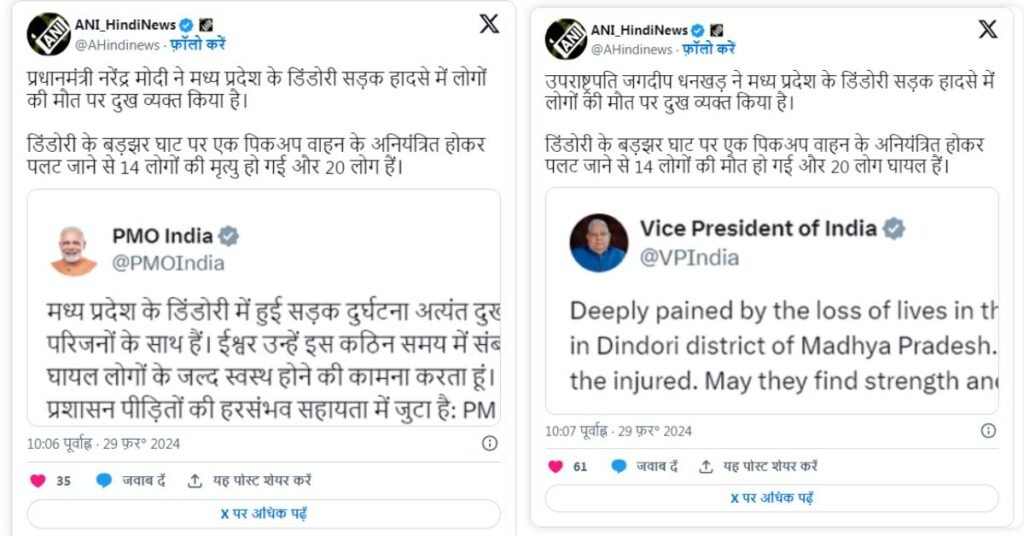Click the X logo on the left tweet
Screen dimensions: 1024x536
tap(489, 25)
